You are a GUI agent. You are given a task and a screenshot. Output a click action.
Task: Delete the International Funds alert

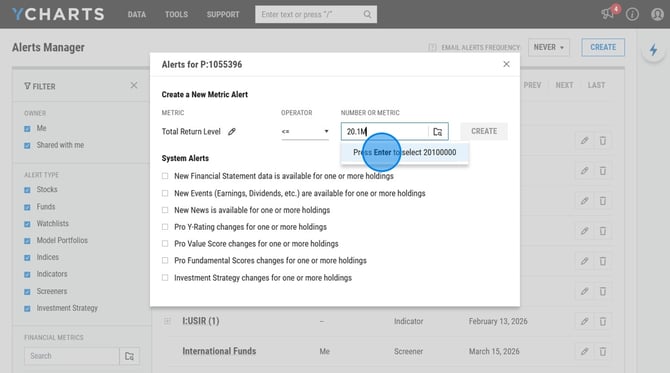pos(602,351)
